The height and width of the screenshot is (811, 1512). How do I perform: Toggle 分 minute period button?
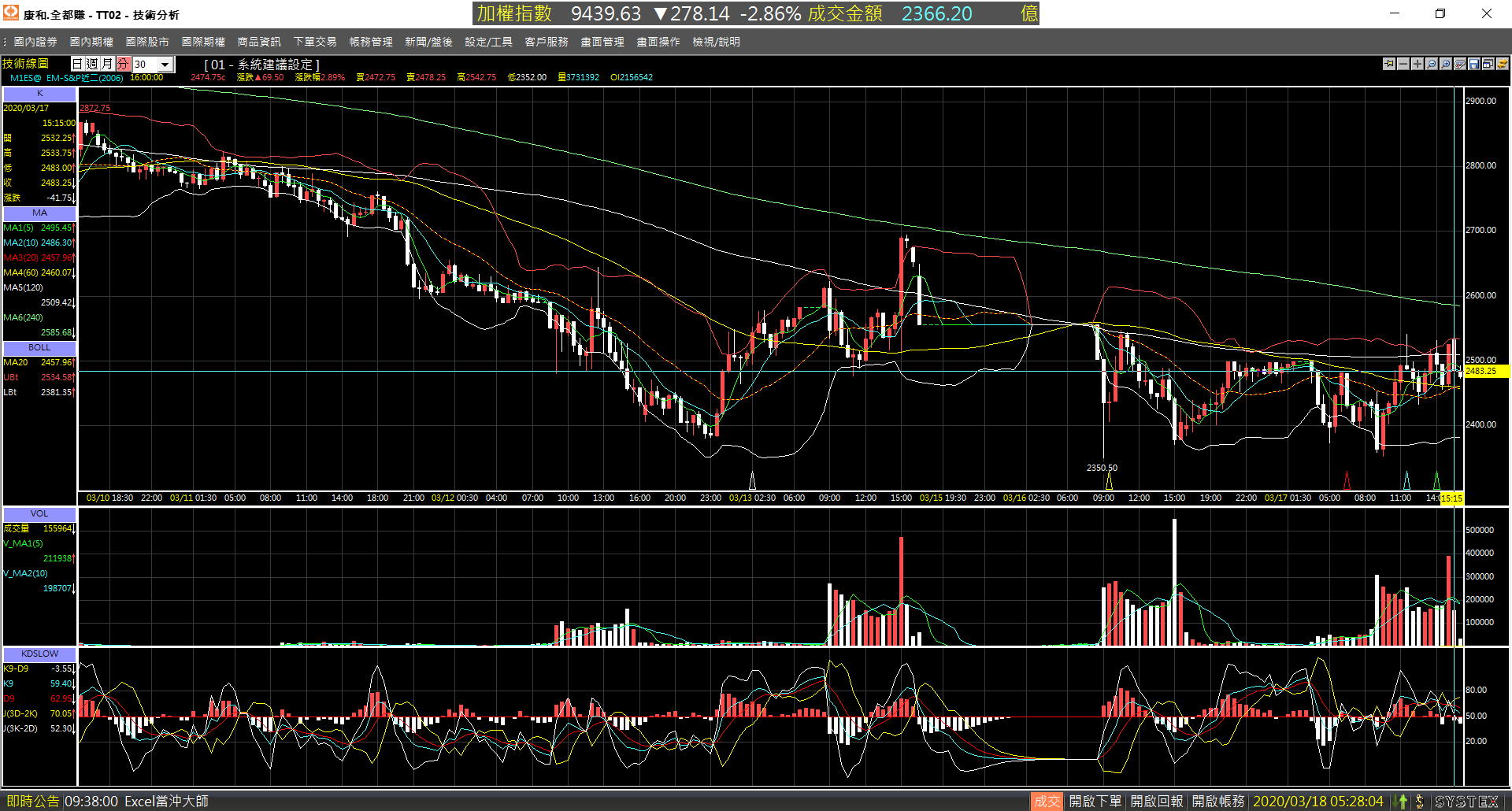pos(123,64)
